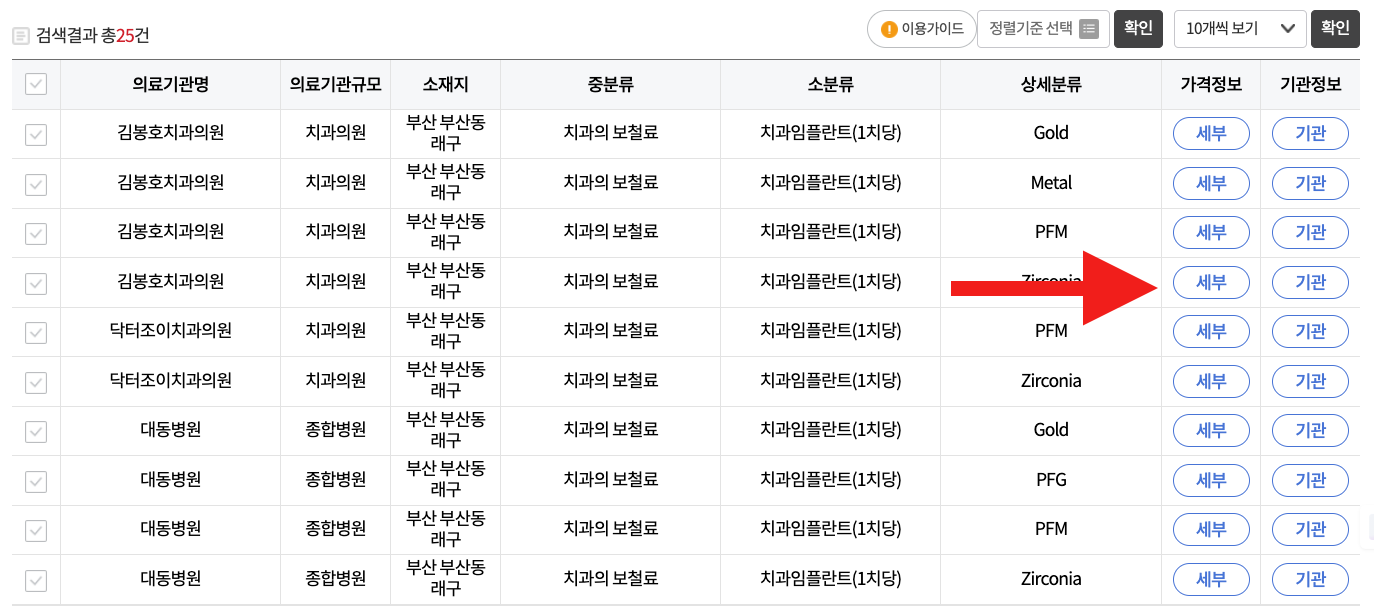Image resolution: width=1374 pixels, height=614 pixels.
Task: Open the 10개씩 보기 page-size dropdown
Action: 1230,28
